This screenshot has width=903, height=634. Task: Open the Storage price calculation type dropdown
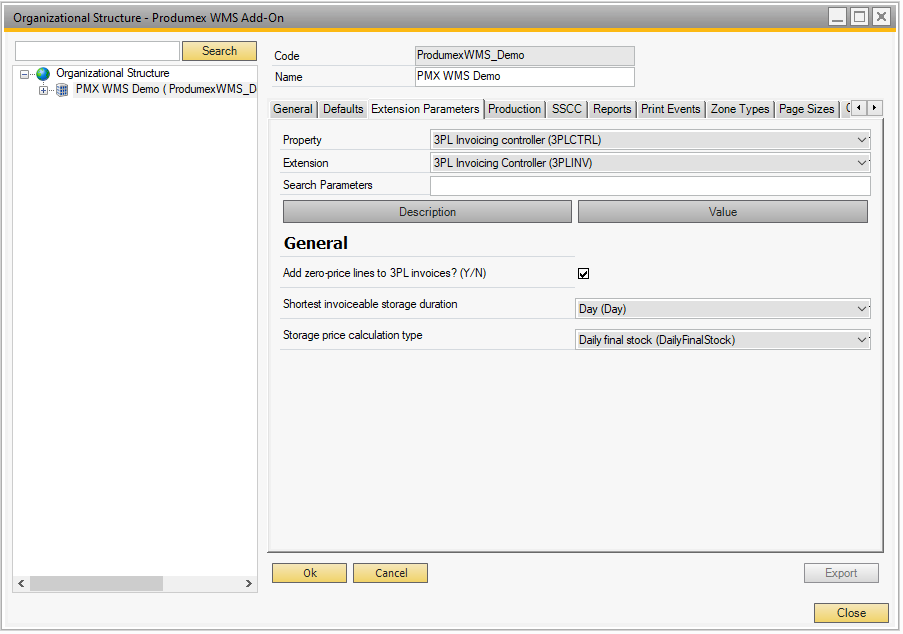(x=861, y=341)
